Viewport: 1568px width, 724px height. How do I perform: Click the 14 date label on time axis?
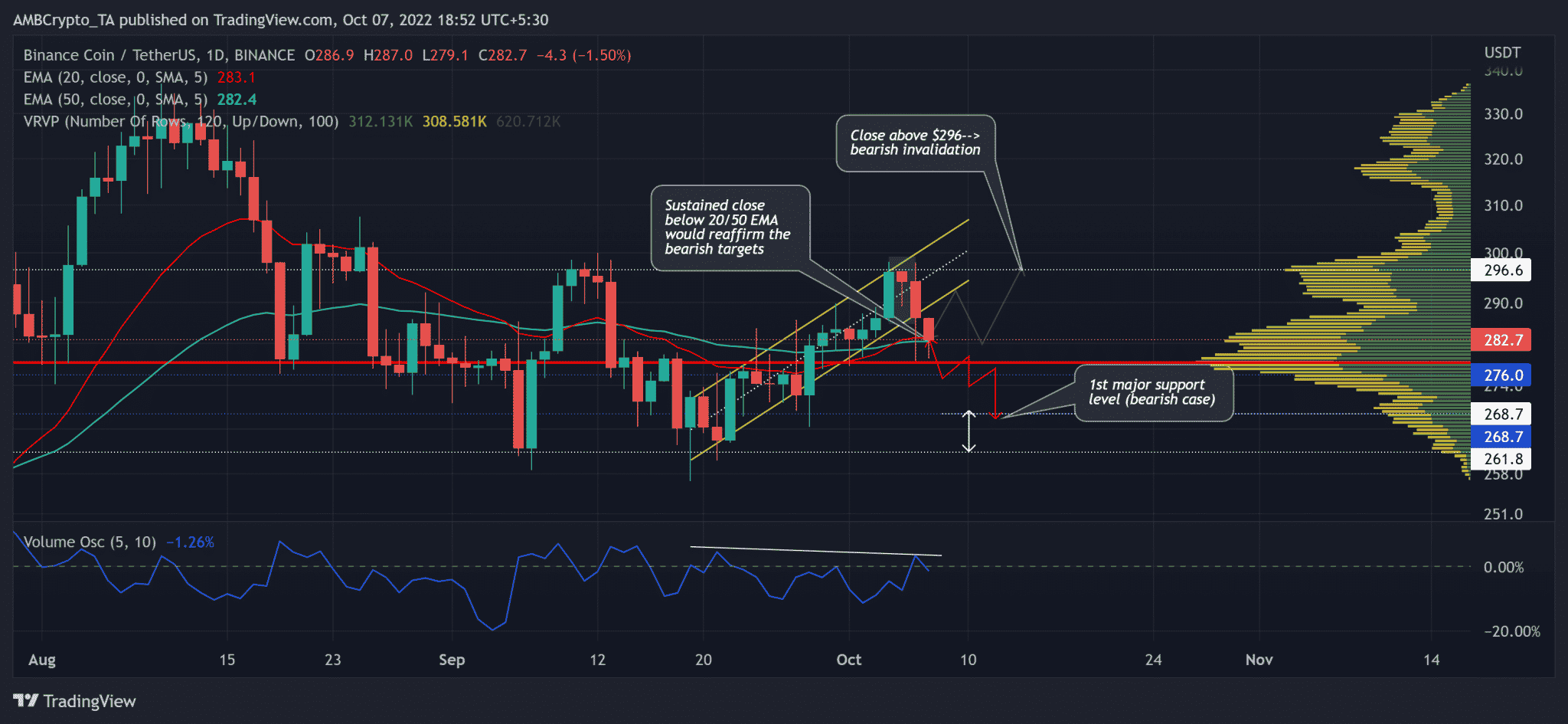click(x=1432, y=660)
